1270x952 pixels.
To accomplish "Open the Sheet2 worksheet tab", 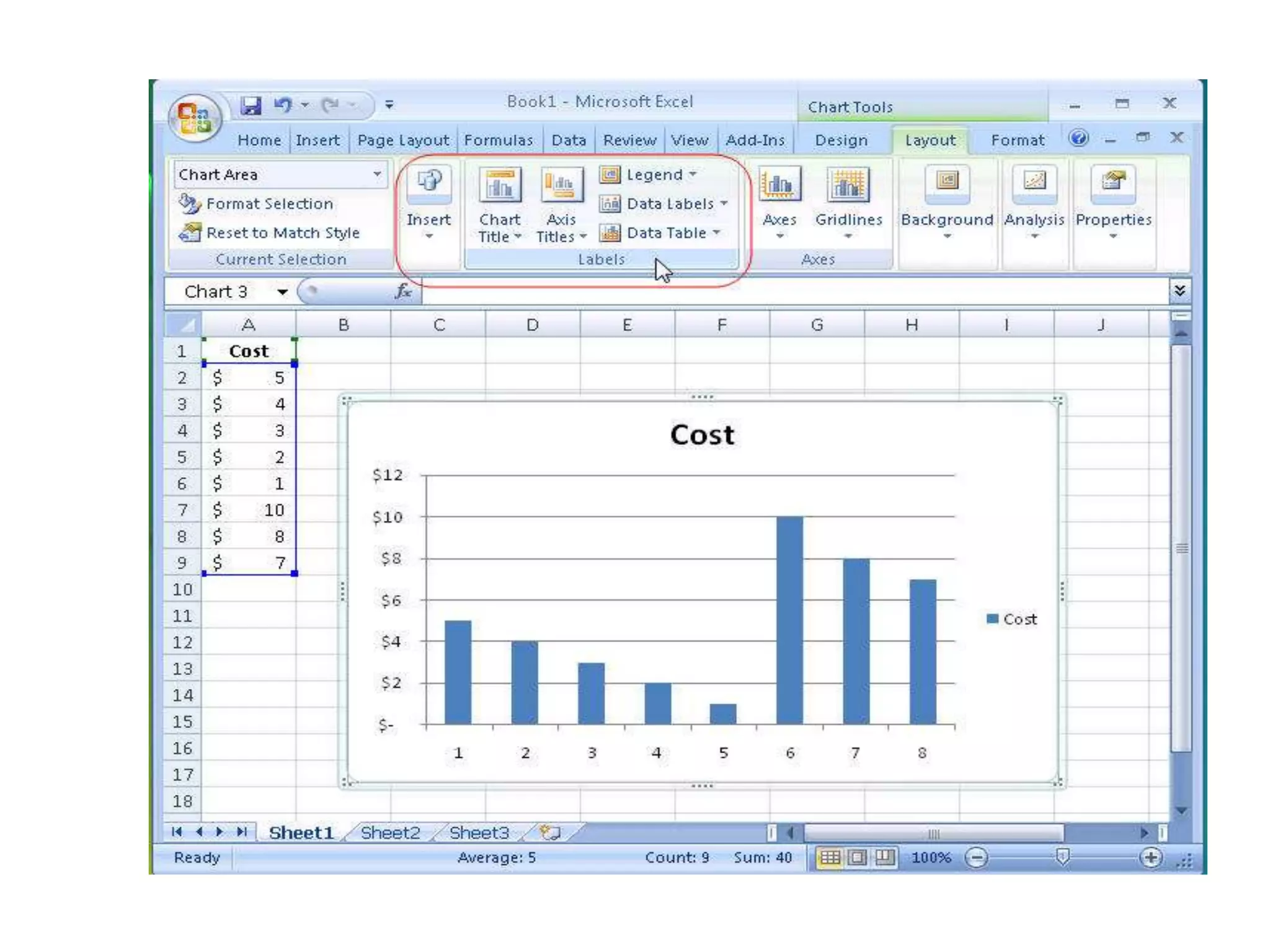I will [x=390, y=832].
